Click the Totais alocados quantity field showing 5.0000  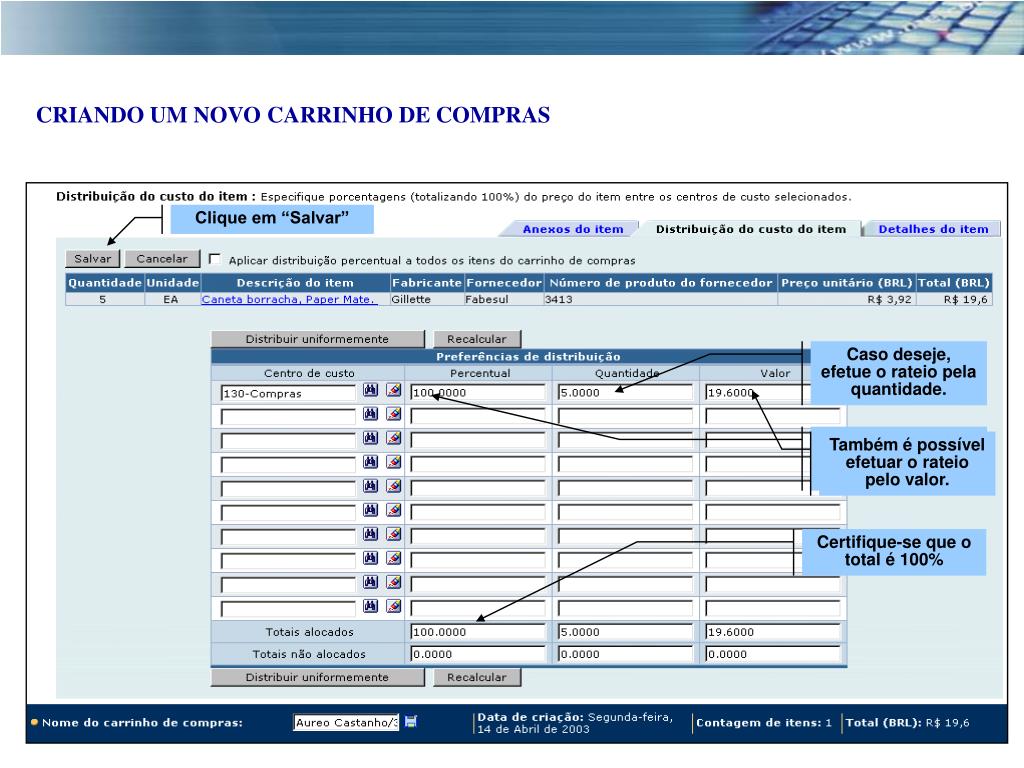point(625,632)
